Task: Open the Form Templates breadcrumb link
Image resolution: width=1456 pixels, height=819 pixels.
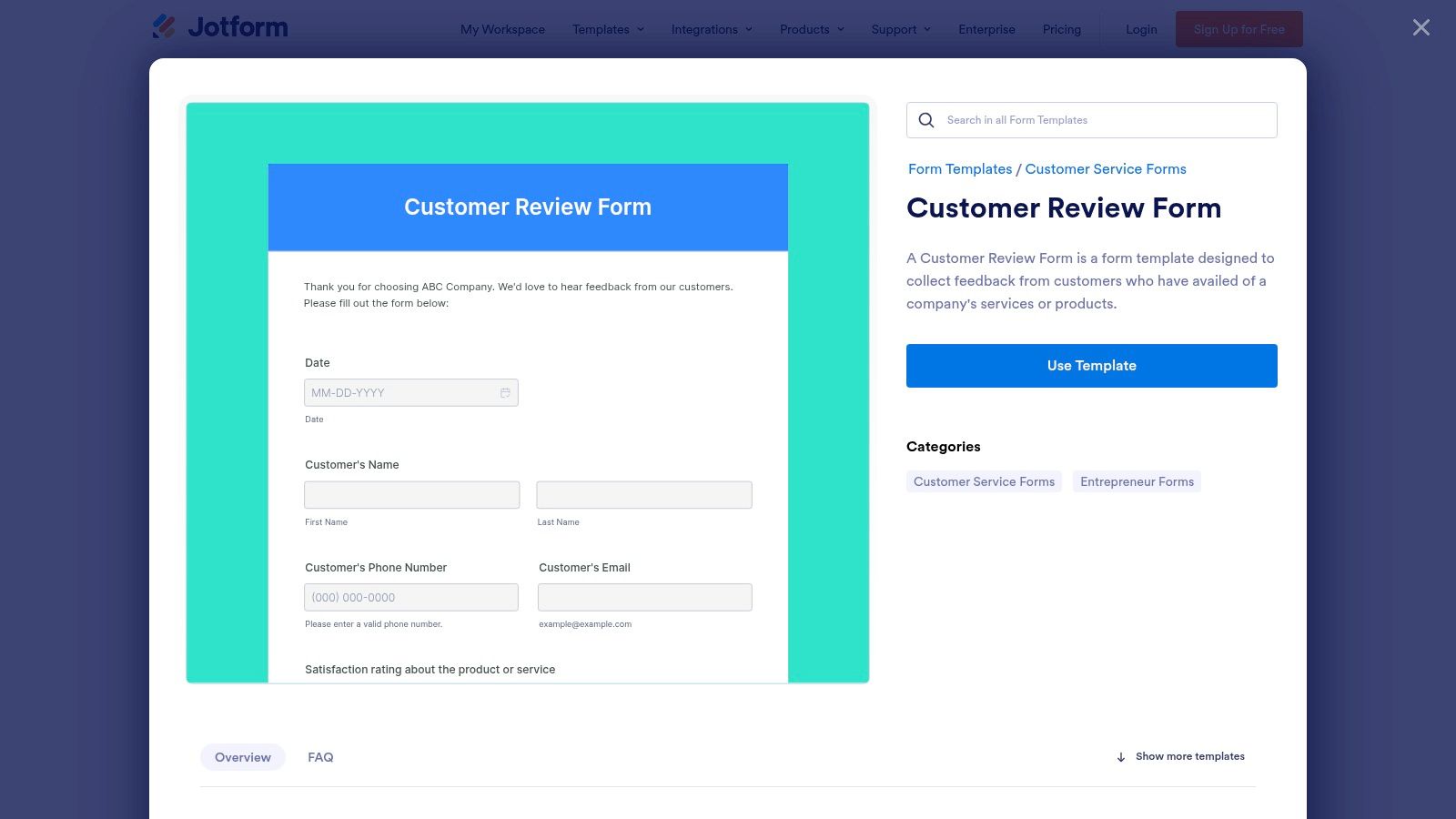Action: coord(959,168)
